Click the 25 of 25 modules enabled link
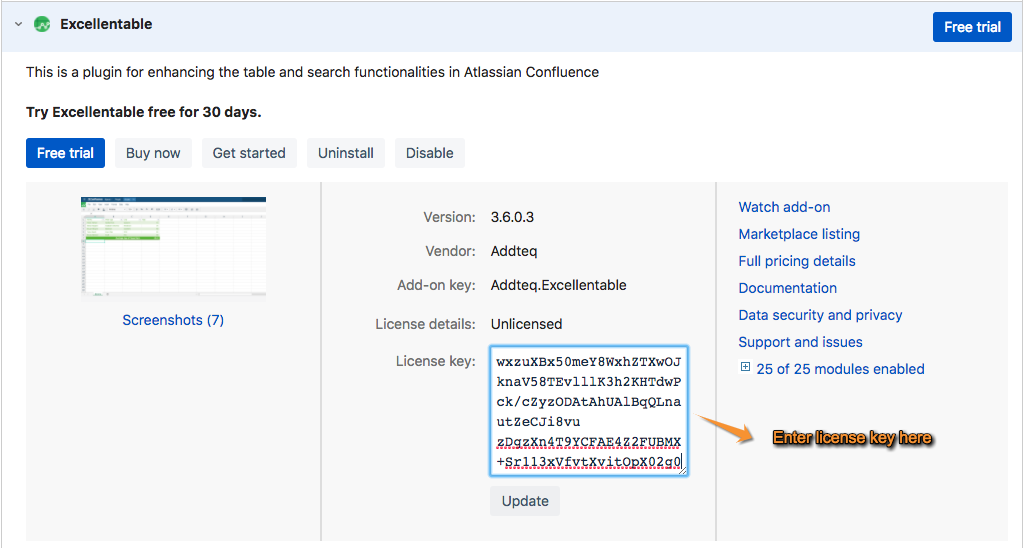Image resolution: width=1023 pixels, height=548 pixels. coord(840,369)
